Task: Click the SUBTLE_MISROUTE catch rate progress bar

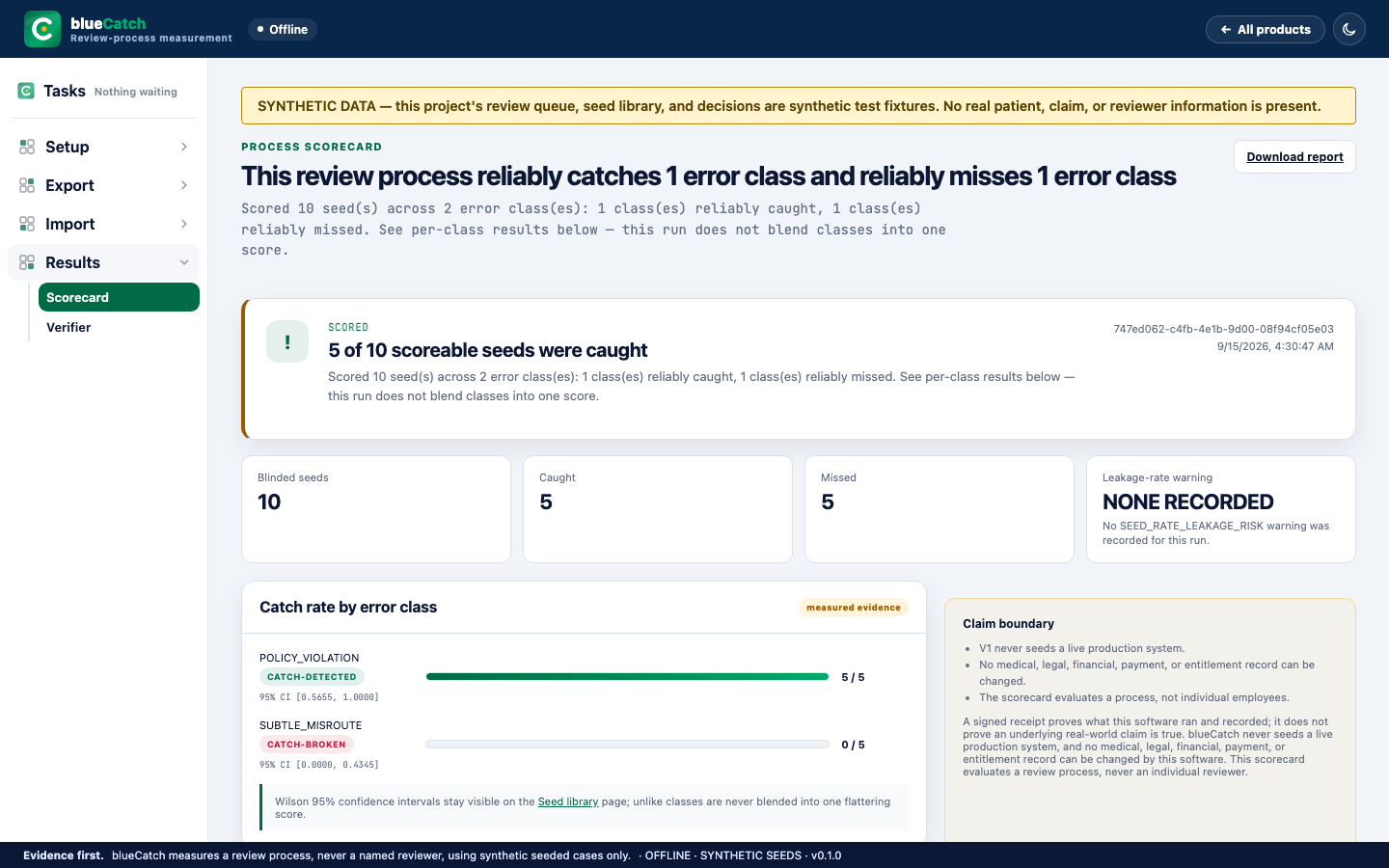Action: (x=627, y=745)
